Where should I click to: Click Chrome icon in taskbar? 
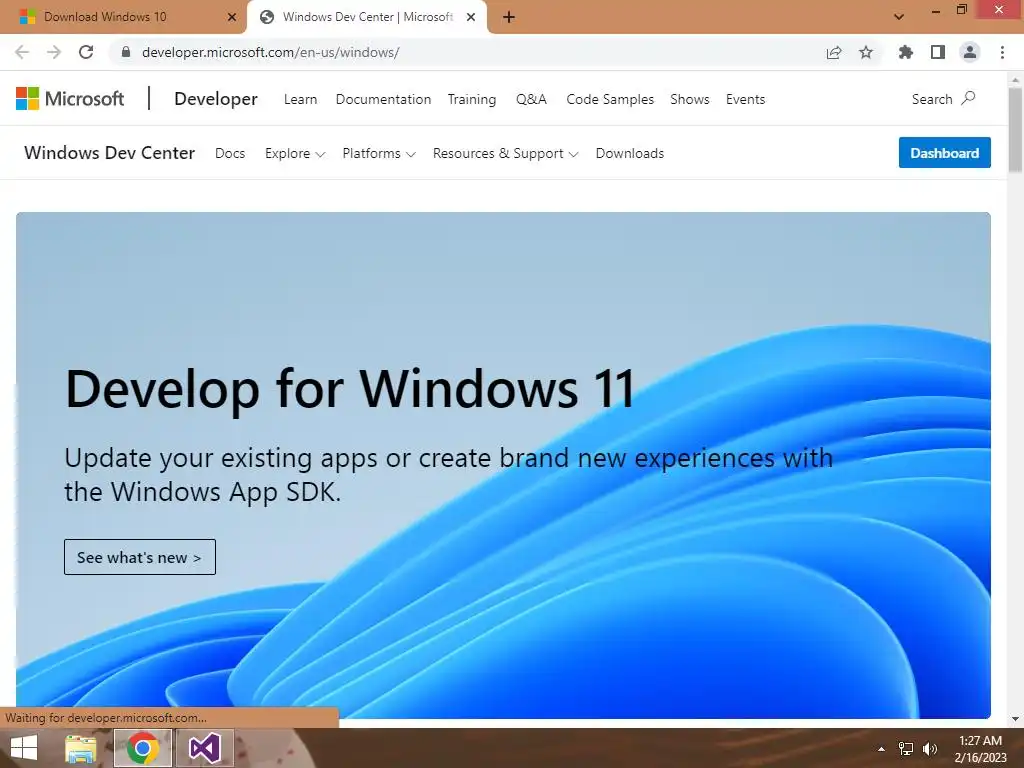coord(143,748)
